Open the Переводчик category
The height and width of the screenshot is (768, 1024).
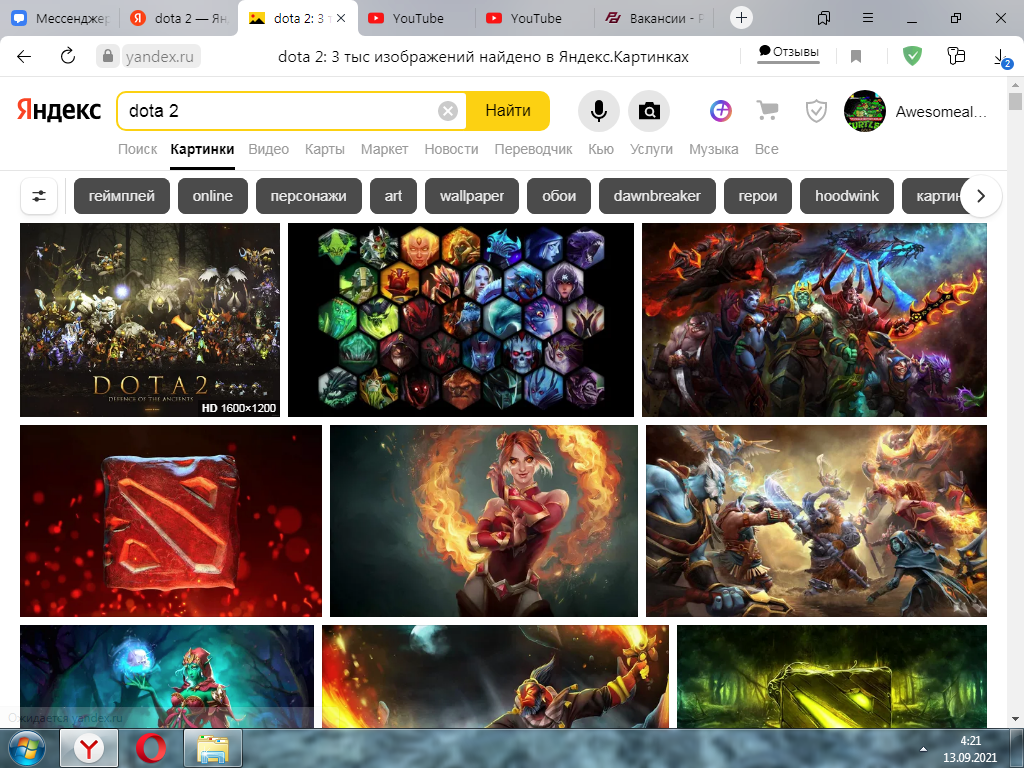(x=533, y=150)
